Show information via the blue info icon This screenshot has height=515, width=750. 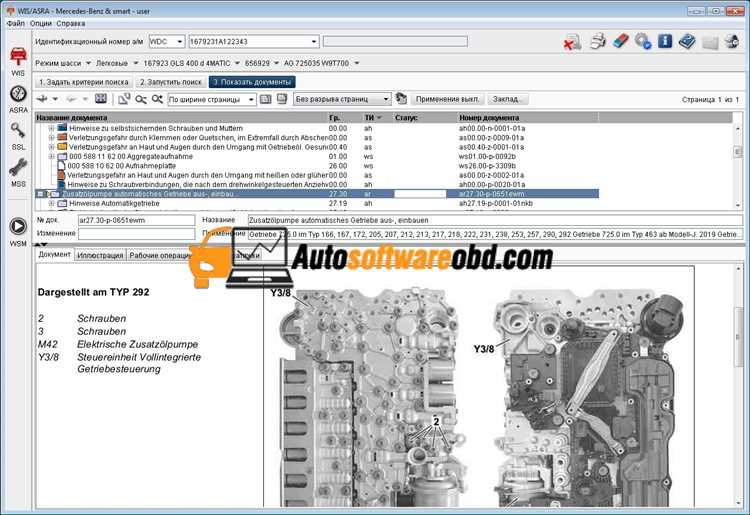[665, 42]
